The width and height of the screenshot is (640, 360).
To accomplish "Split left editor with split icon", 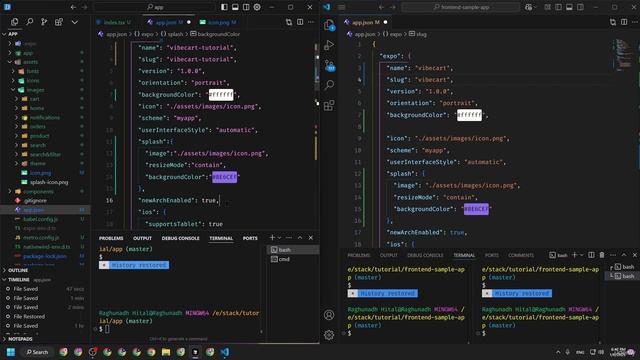I will (x=300, y=22).
